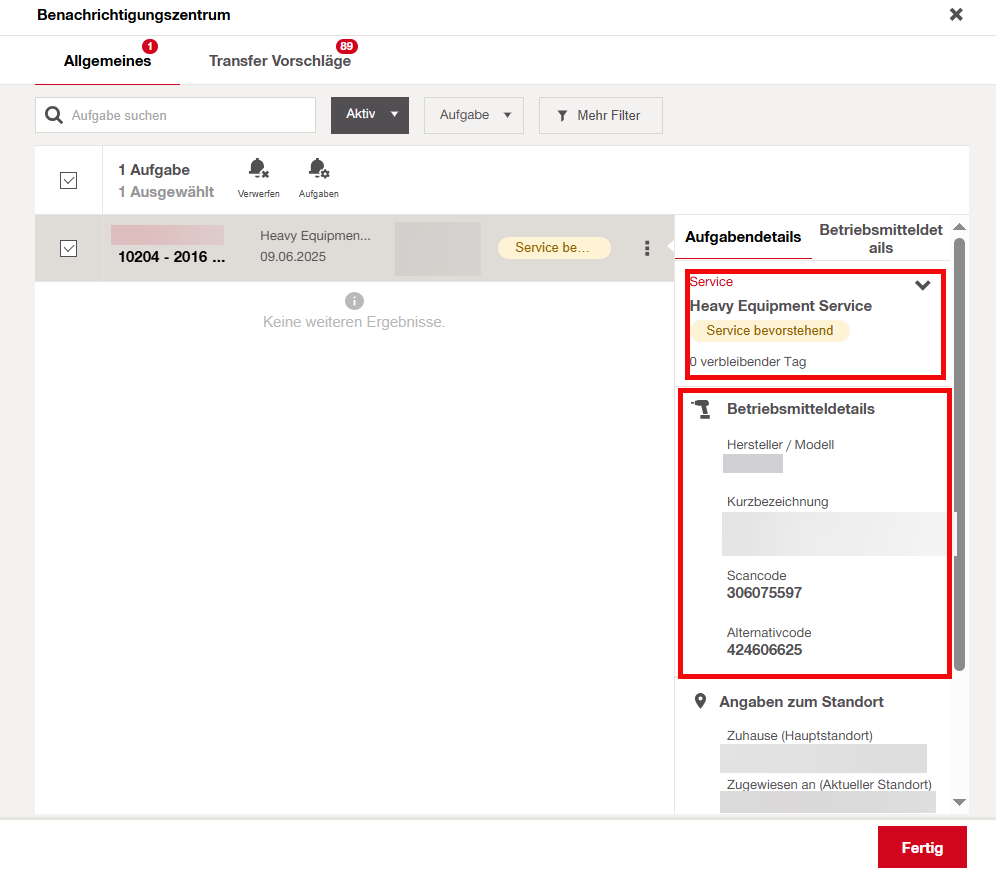Click the funnel icon in Mehr Filter
Screen dimensions: 996x871
[x=562, y=116]
